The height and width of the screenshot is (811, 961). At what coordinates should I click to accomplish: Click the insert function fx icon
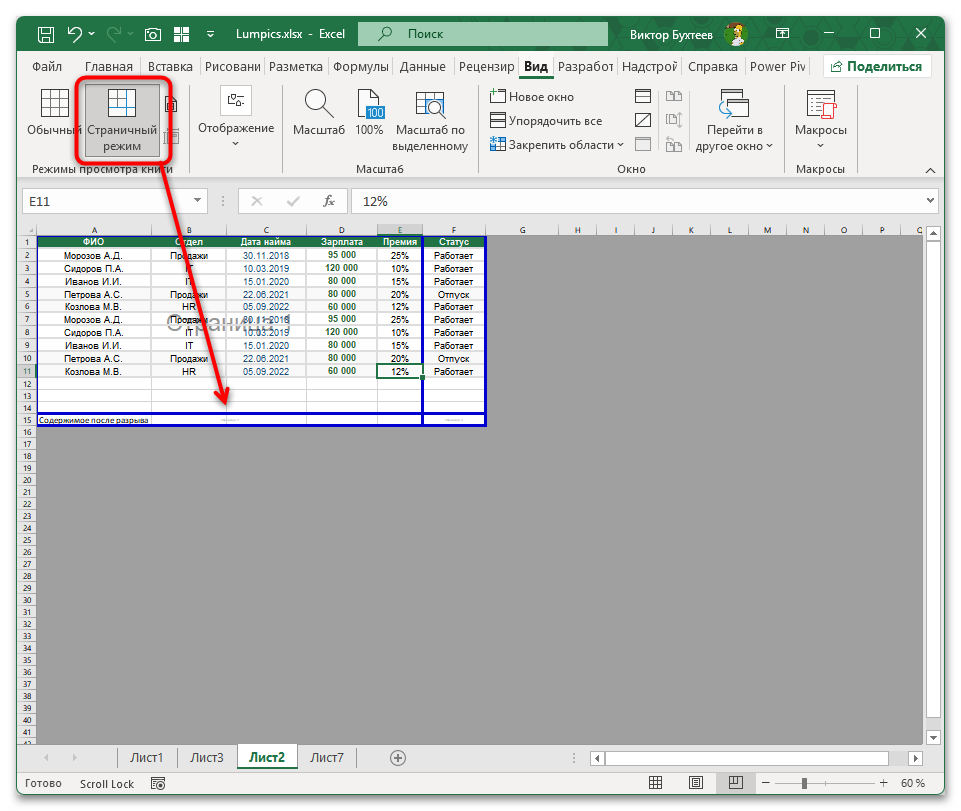tap(328, 201)
